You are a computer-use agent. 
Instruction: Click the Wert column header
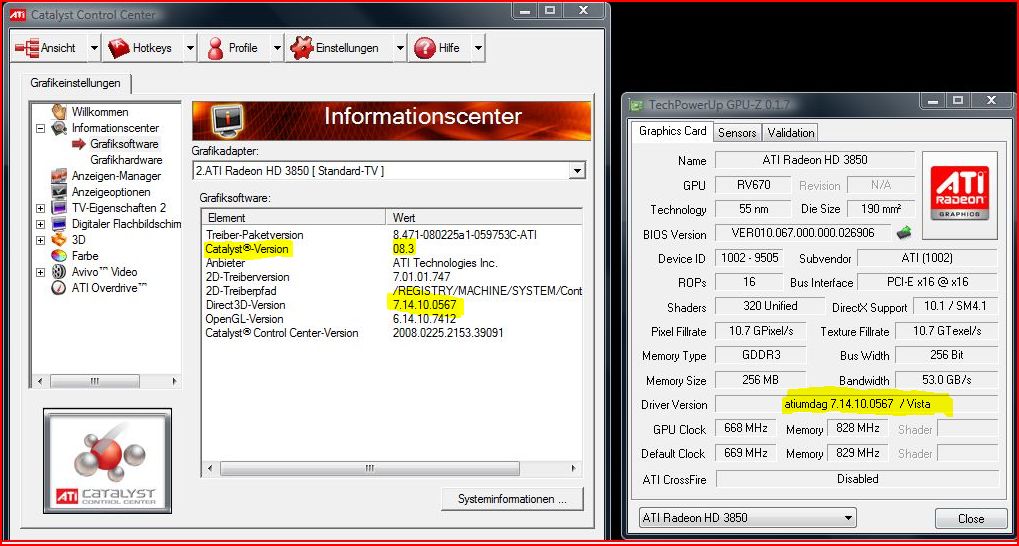485,218
